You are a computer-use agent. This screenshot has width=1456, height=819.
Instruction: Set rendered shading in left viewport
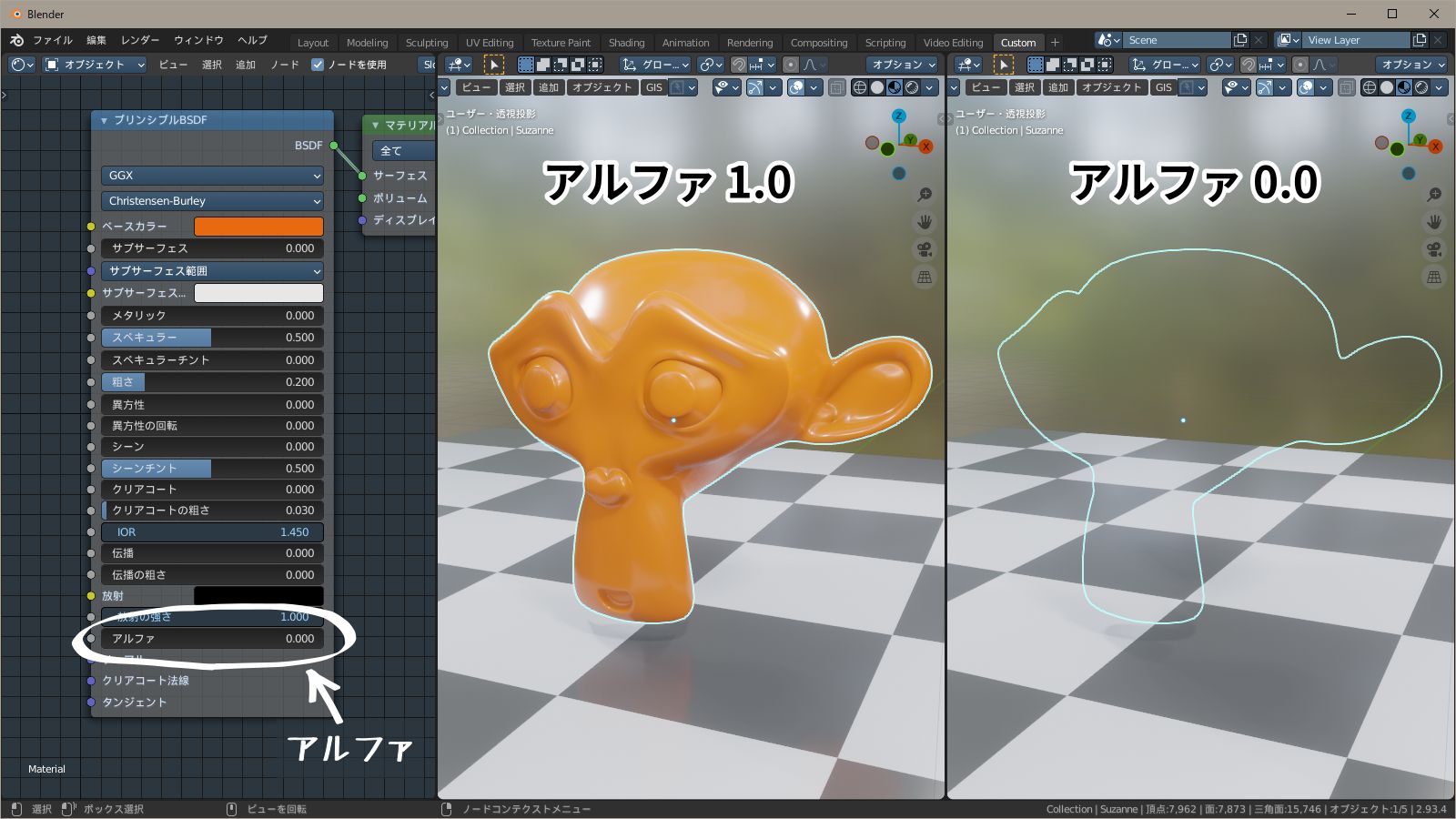[x=912, y=87]
